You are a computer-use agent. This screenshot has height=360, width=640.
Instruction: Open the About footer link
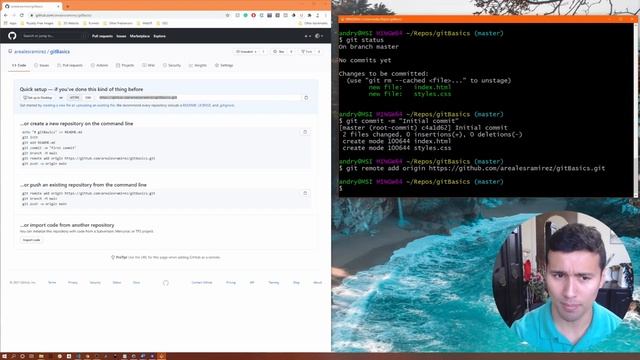click(x=318, y=282)
